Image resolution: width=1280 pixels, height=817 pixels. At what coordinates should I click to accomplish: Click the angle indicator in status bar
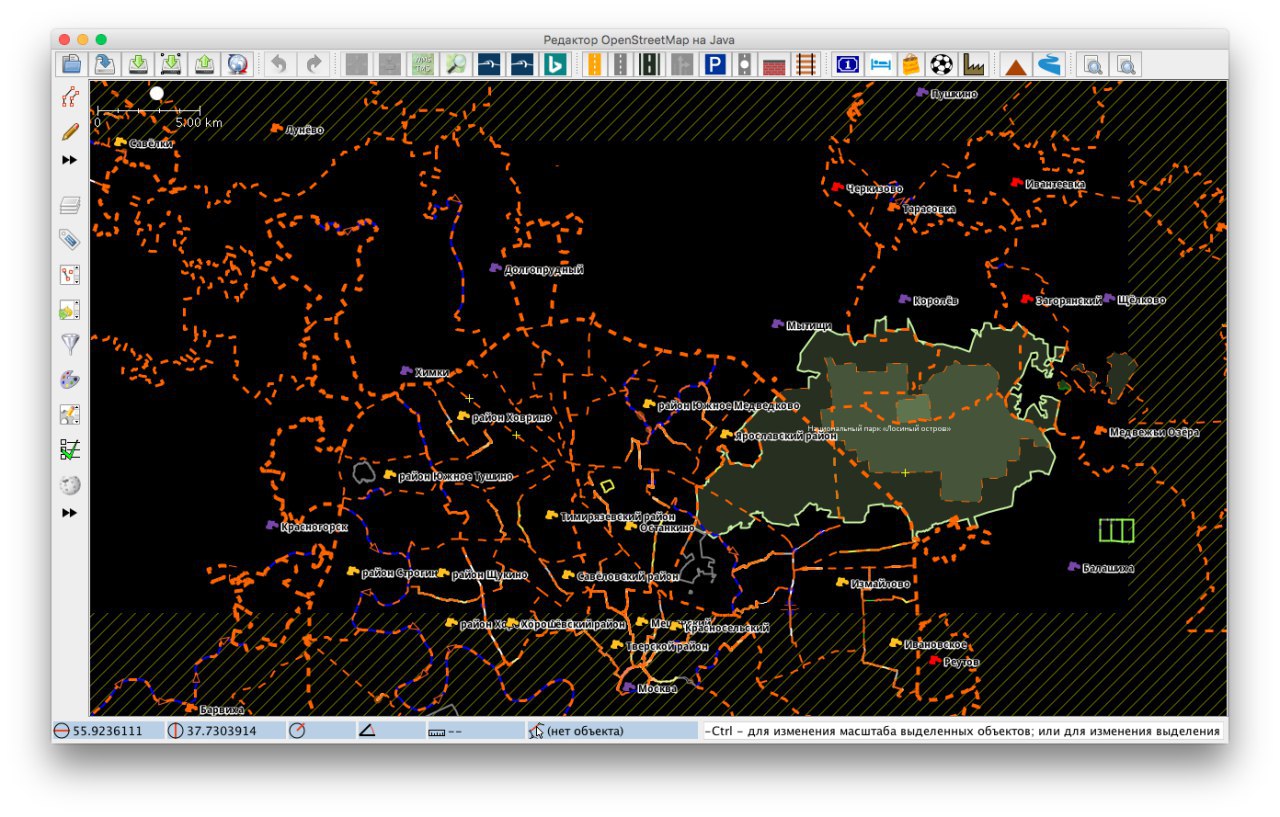[389, 731]
